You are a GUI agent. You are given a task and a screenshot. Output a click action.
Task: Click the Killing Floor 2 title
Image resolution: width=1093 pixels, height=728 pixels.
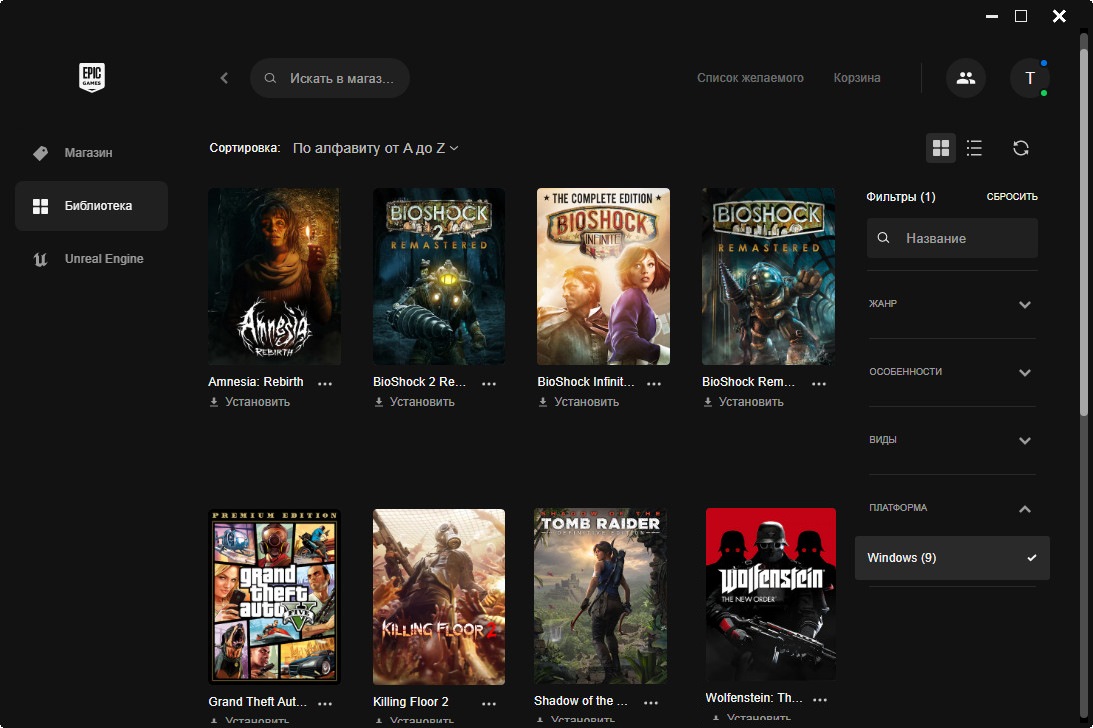[x=411, y=702]
